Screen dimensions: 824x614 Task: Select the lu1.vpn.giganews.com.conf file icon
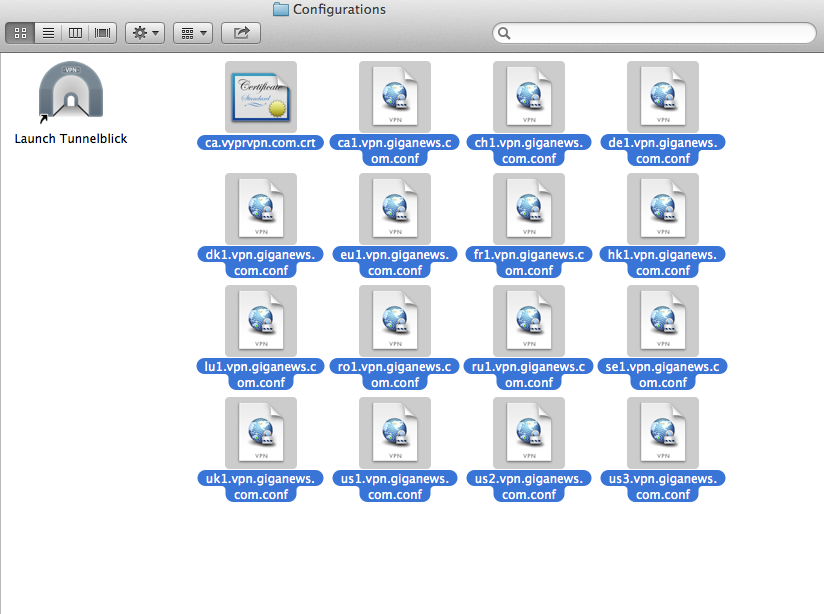261,321
